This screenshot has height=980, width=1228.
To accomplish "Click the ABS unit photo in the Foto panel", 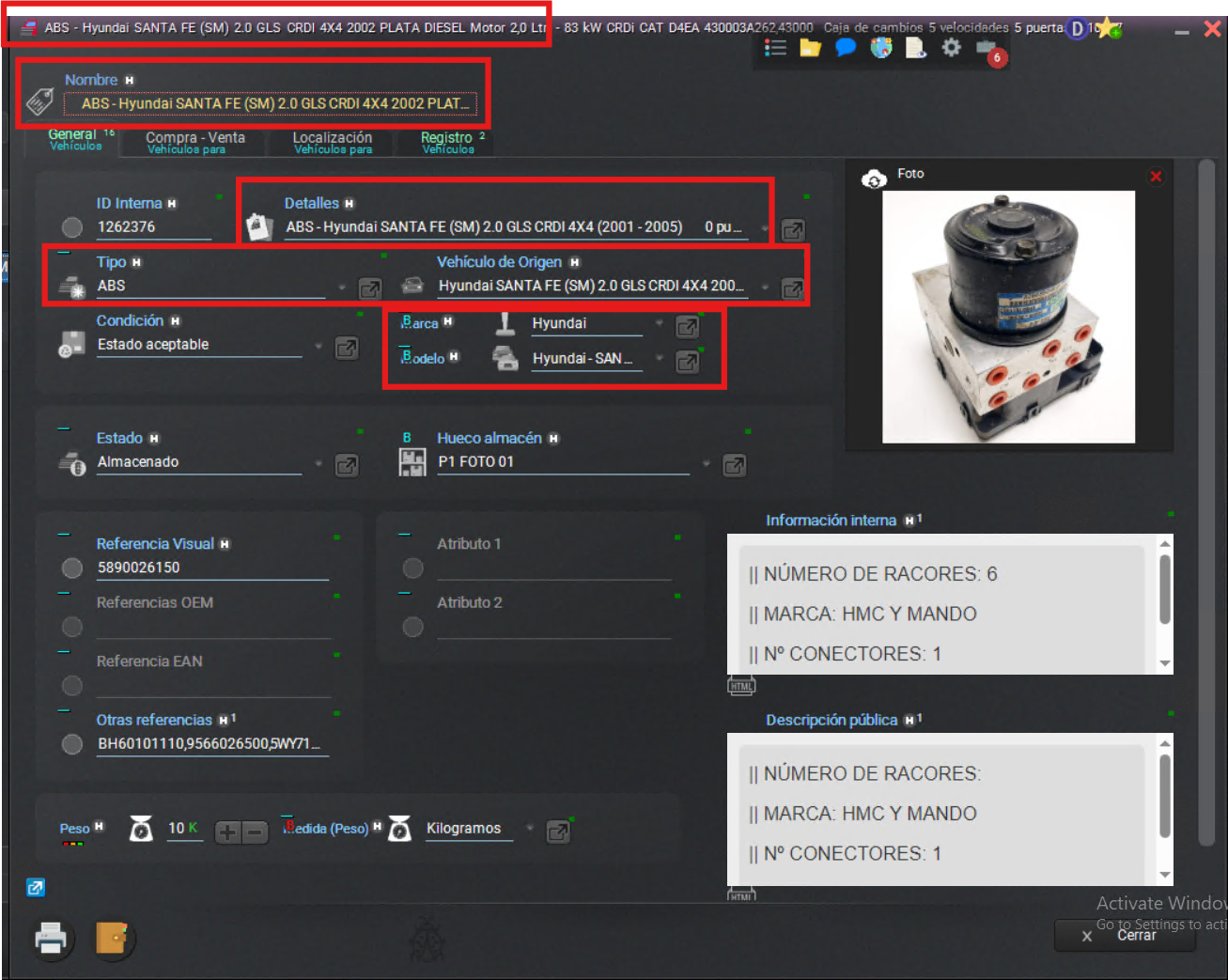I will pyautogui.click(x=1008, y=317).
